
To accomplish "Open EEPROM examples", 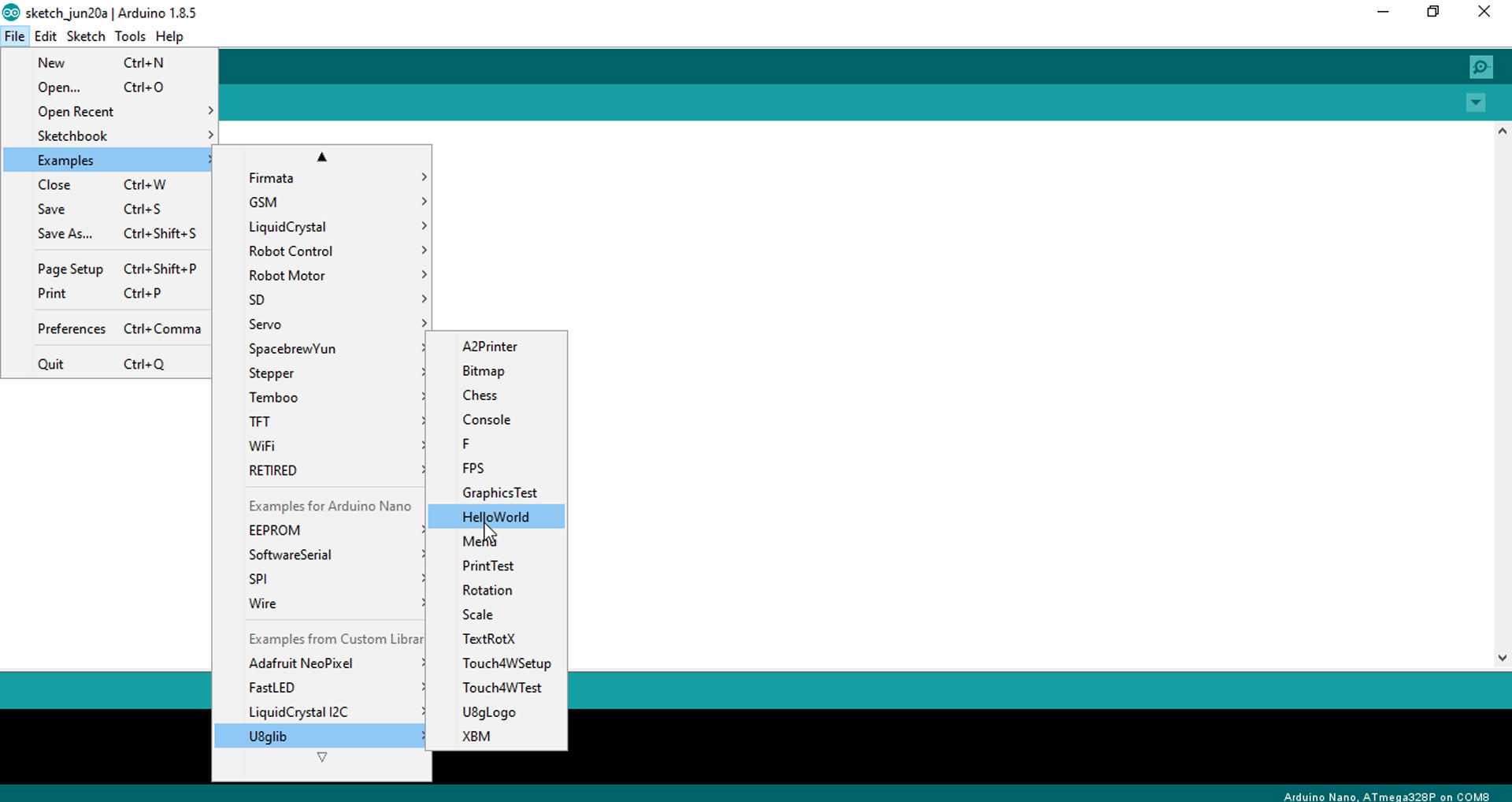I will [320, 531].
